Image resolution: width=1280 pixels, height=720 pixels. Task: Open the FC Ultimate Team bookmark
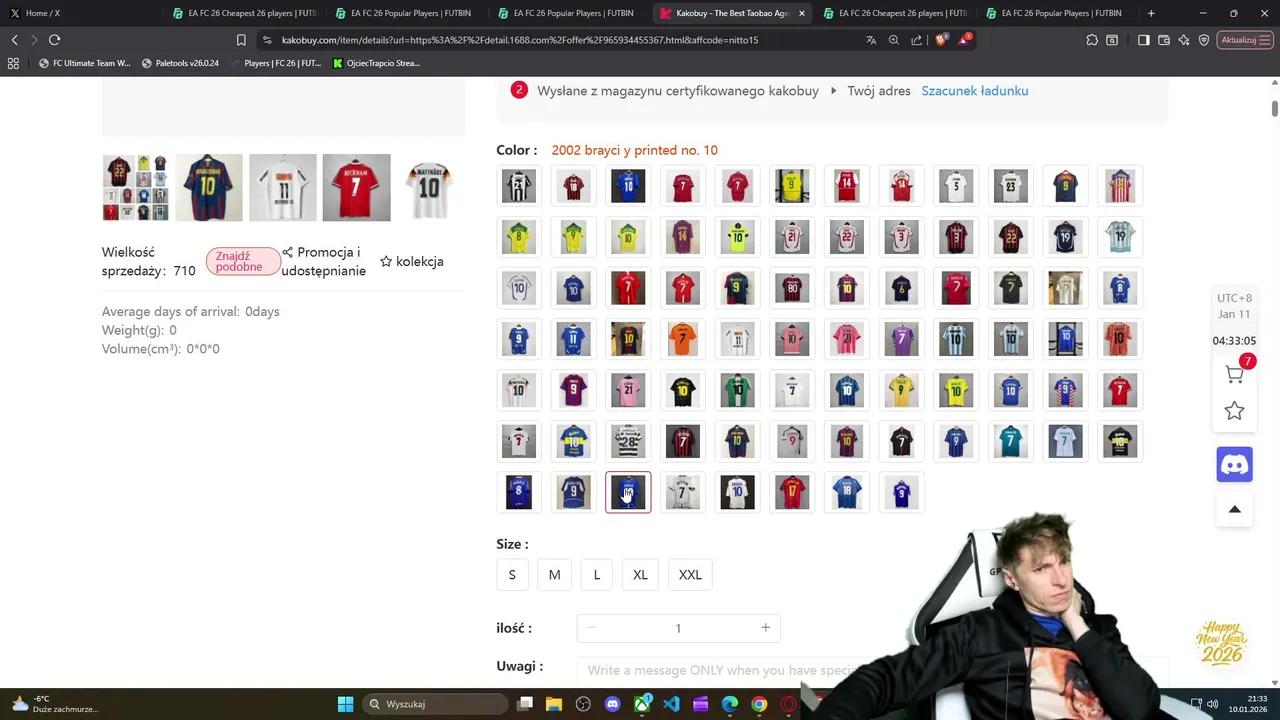[84, 63]
